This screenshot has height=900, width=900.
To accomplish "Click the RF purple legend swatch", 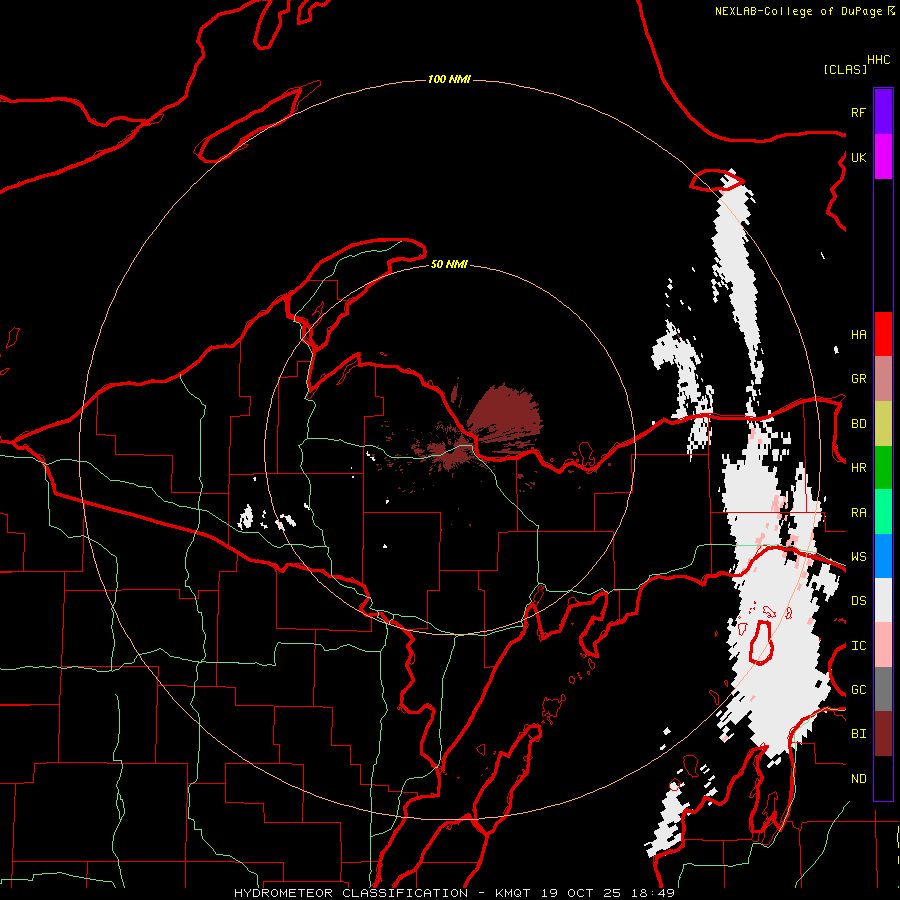I will click(x=883, y=112).
